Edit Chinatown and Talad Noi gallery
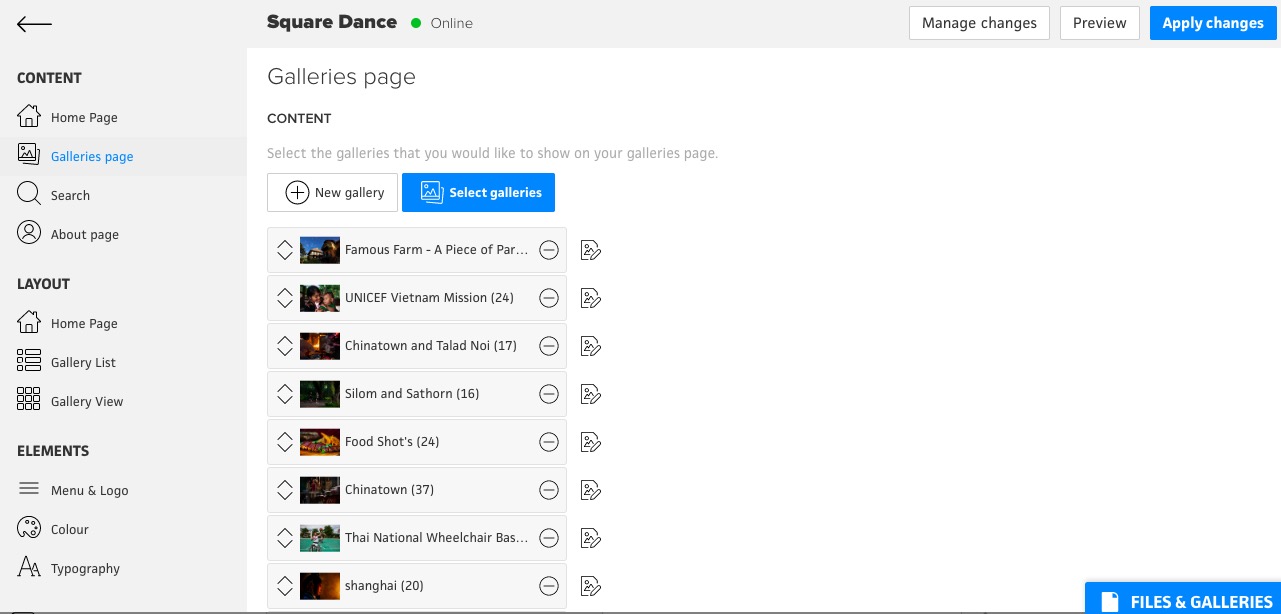 (x=591, y=346)
